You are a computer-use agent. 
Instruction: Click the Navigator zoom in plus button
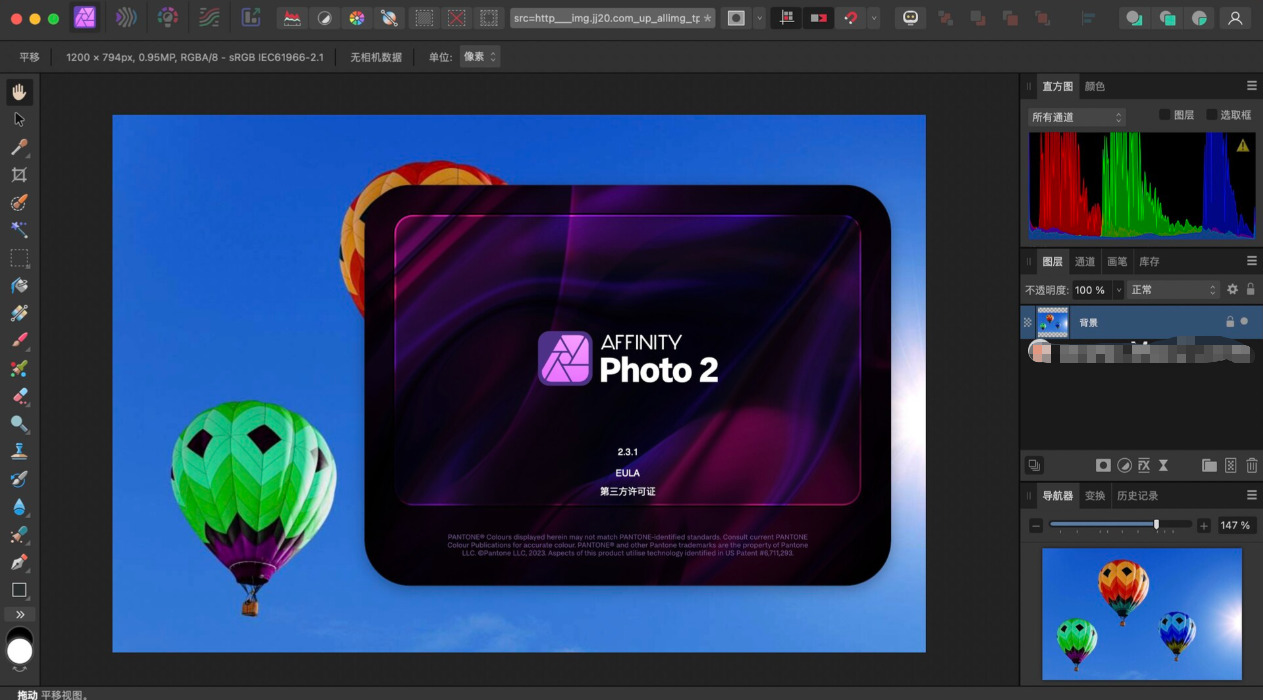click(1203, 525)
